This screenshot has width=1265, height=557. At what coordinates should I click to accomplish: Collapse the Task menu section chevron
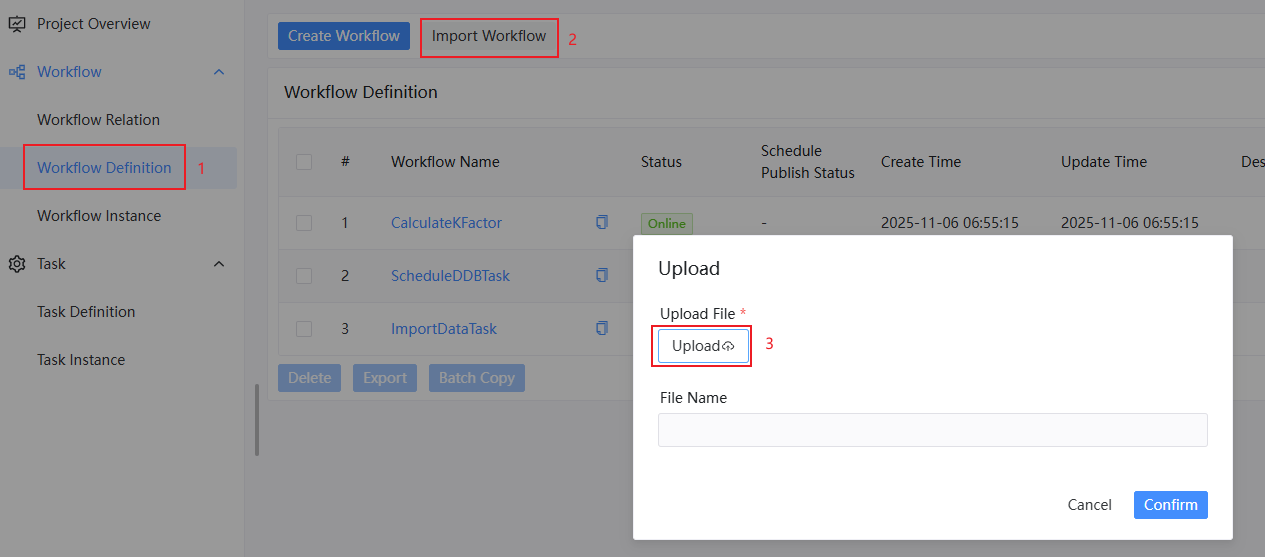tap(219, 264)
